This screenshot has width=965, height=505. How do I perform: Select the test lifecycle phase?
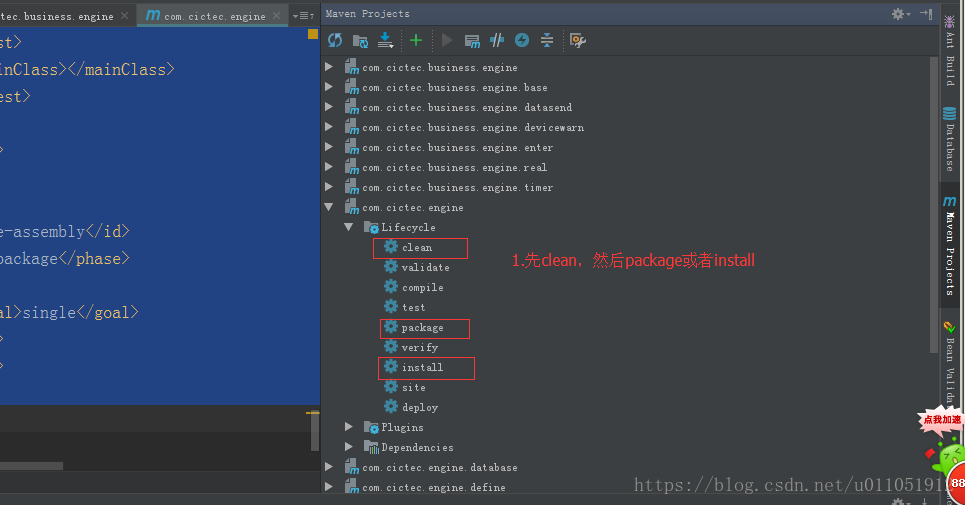413,308
